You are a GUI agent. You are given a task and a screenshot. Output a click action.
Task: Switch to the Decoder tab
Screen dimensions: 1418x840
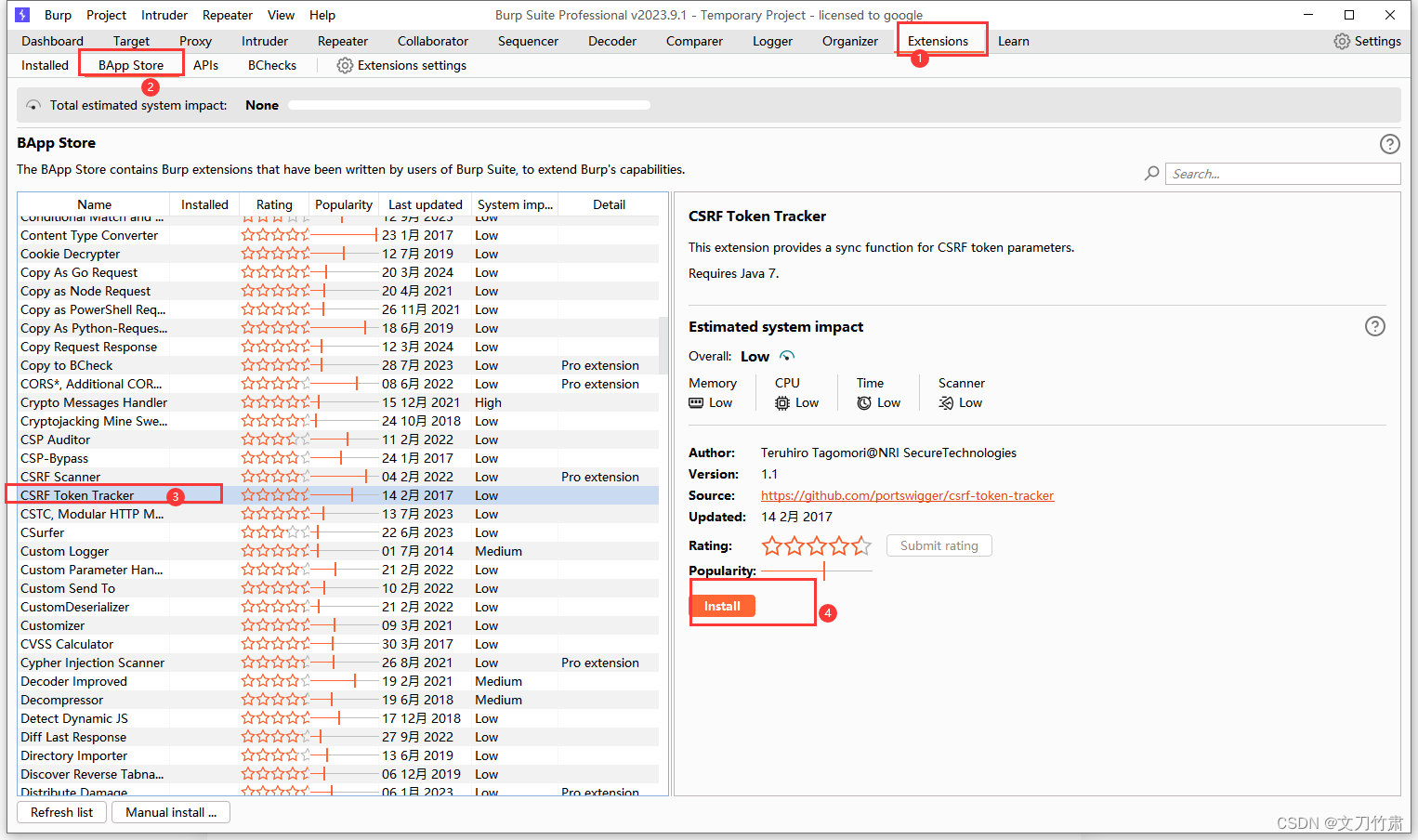[x=612, y=41]
